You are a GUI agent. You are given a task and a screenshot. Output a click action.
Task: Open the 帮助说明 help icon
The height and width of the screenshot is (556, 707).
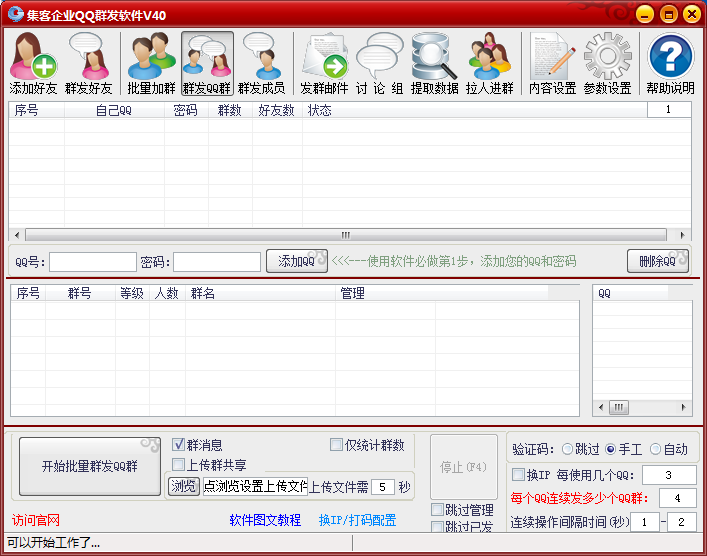click(670, 63)
